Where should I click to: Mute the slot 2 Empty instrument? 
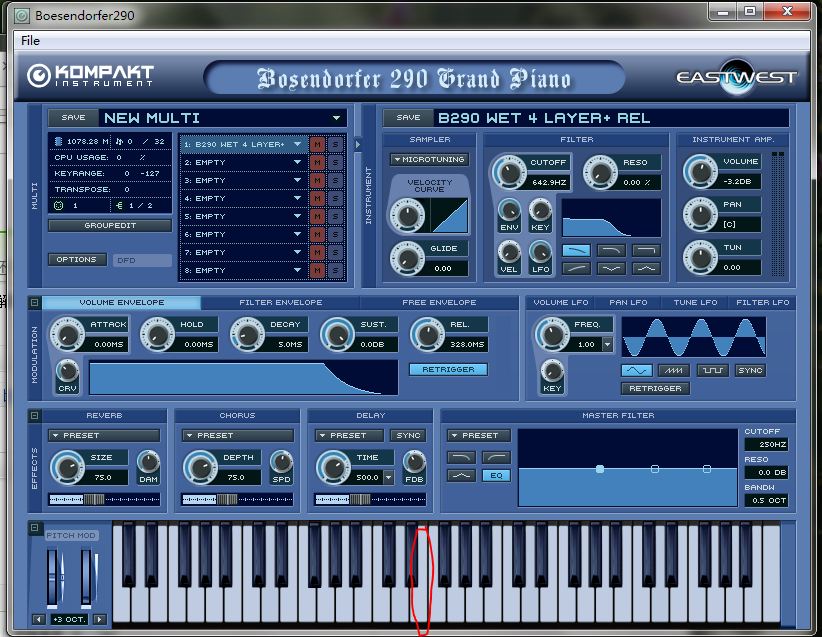[x=317, y=163]
